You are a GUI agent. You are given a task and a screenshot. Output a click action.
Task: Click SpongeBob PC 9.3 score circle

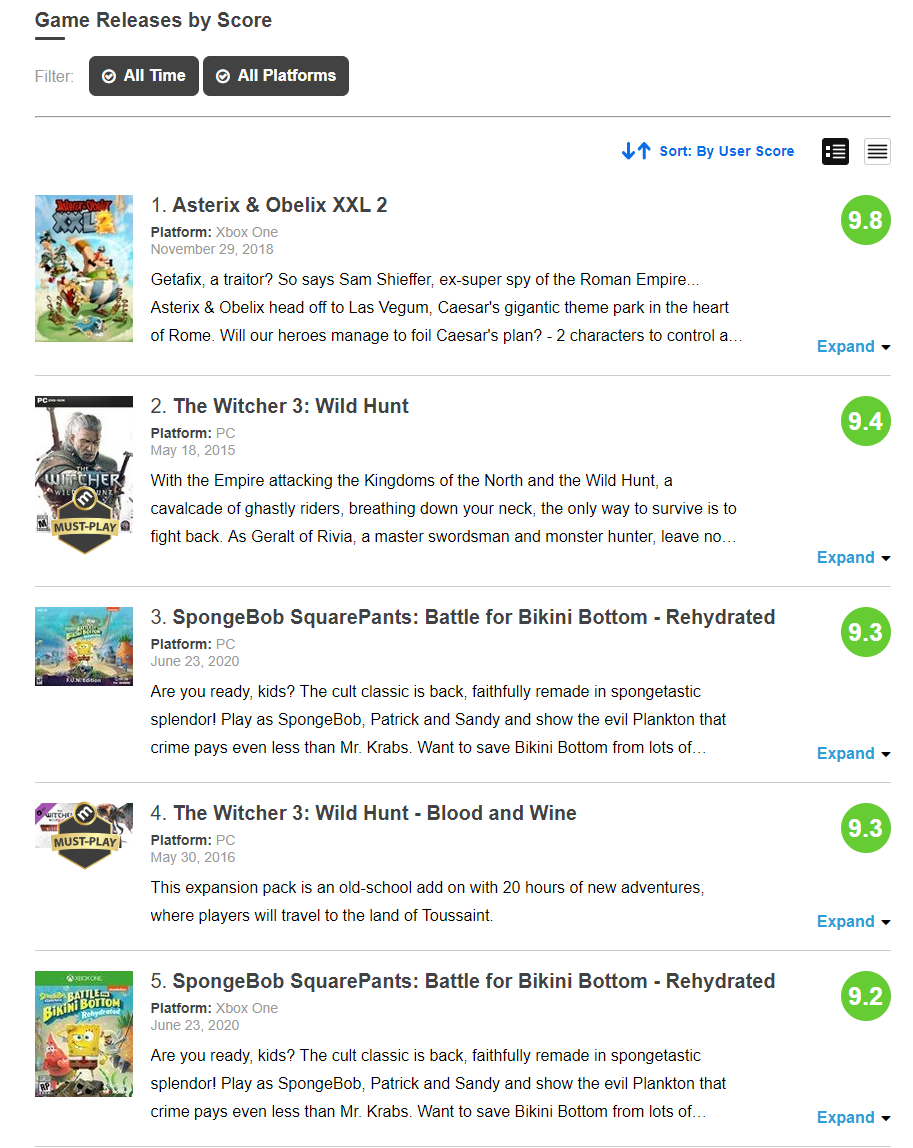coord(865,632)
